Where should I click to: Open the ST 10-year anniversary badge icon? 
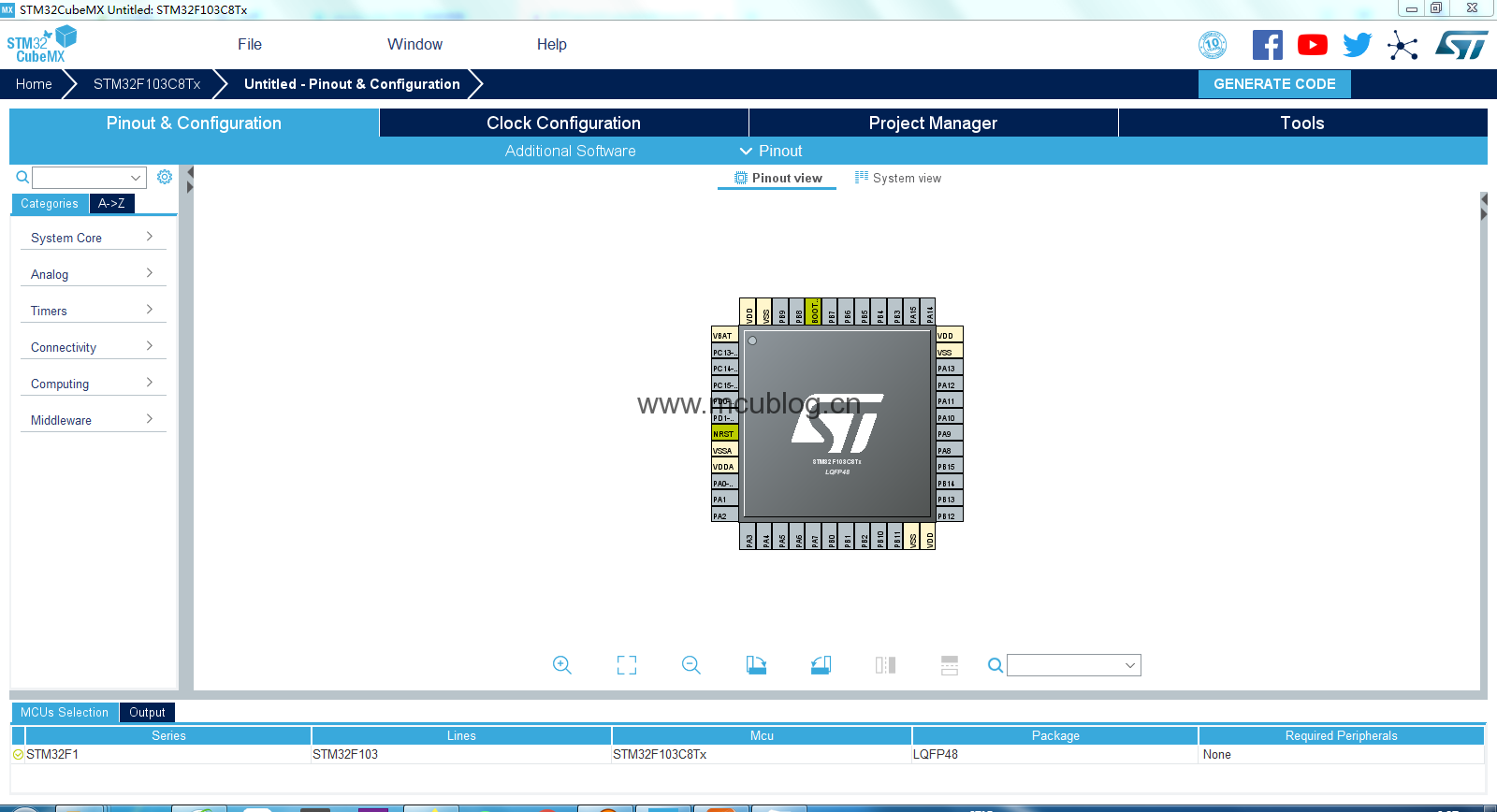pos(1213,45)
